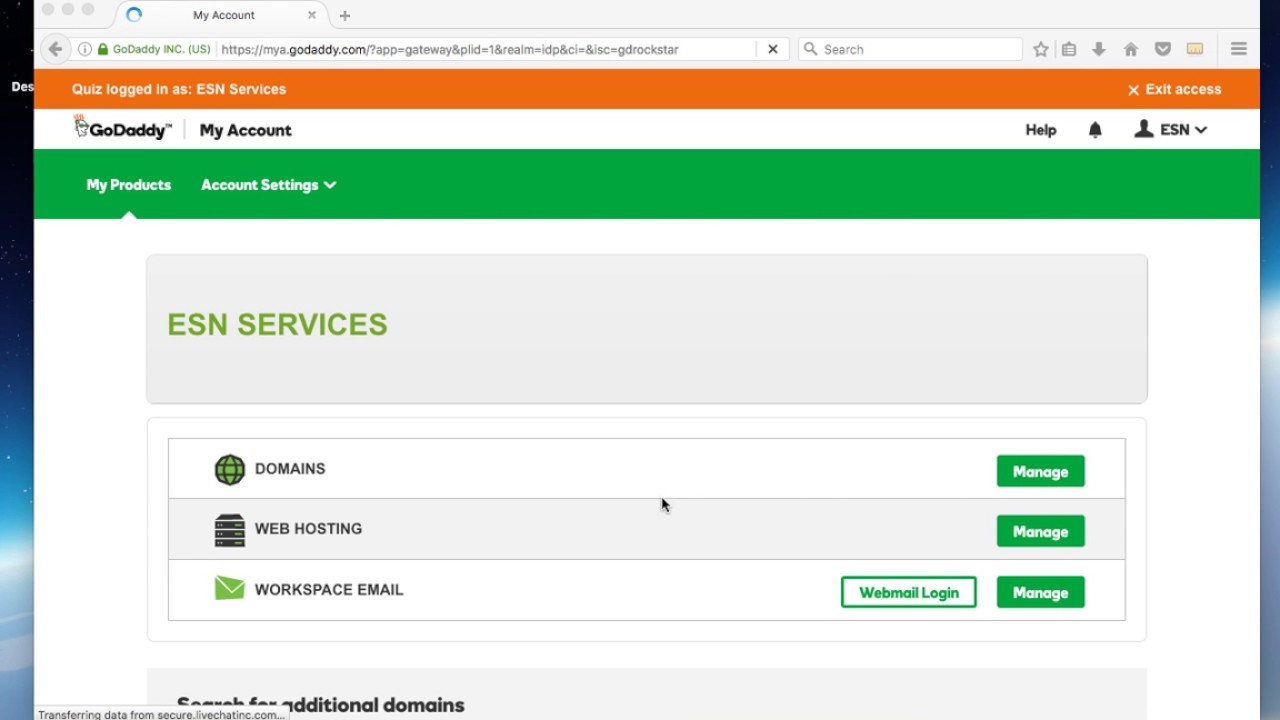Click the WEB HOSTING label text
Viewport: 1280px width, 720px height.
(308, 529)
